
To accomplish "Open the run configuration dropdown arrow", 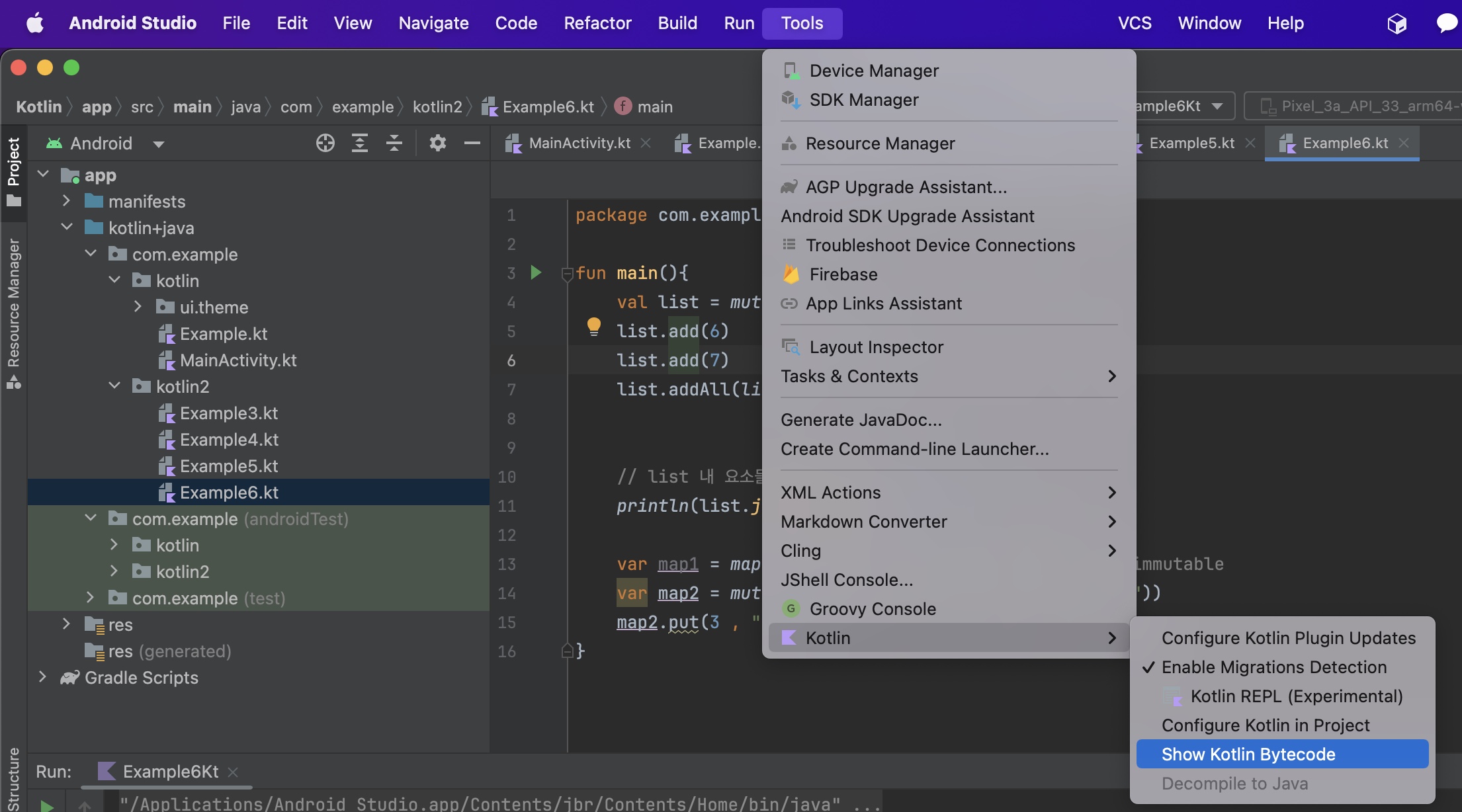I will (x=1217, y=106).
